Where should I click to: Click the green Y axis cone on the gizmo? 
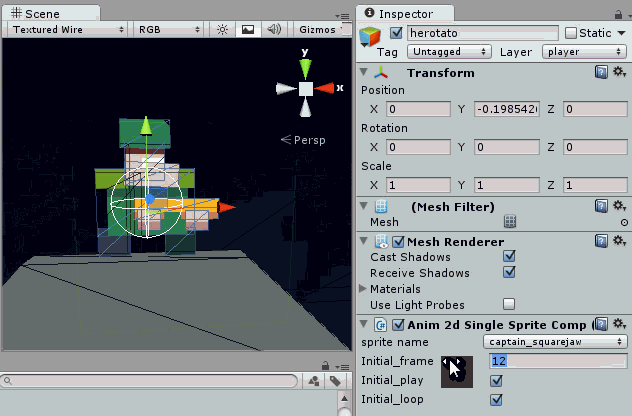tap(305, 68)
